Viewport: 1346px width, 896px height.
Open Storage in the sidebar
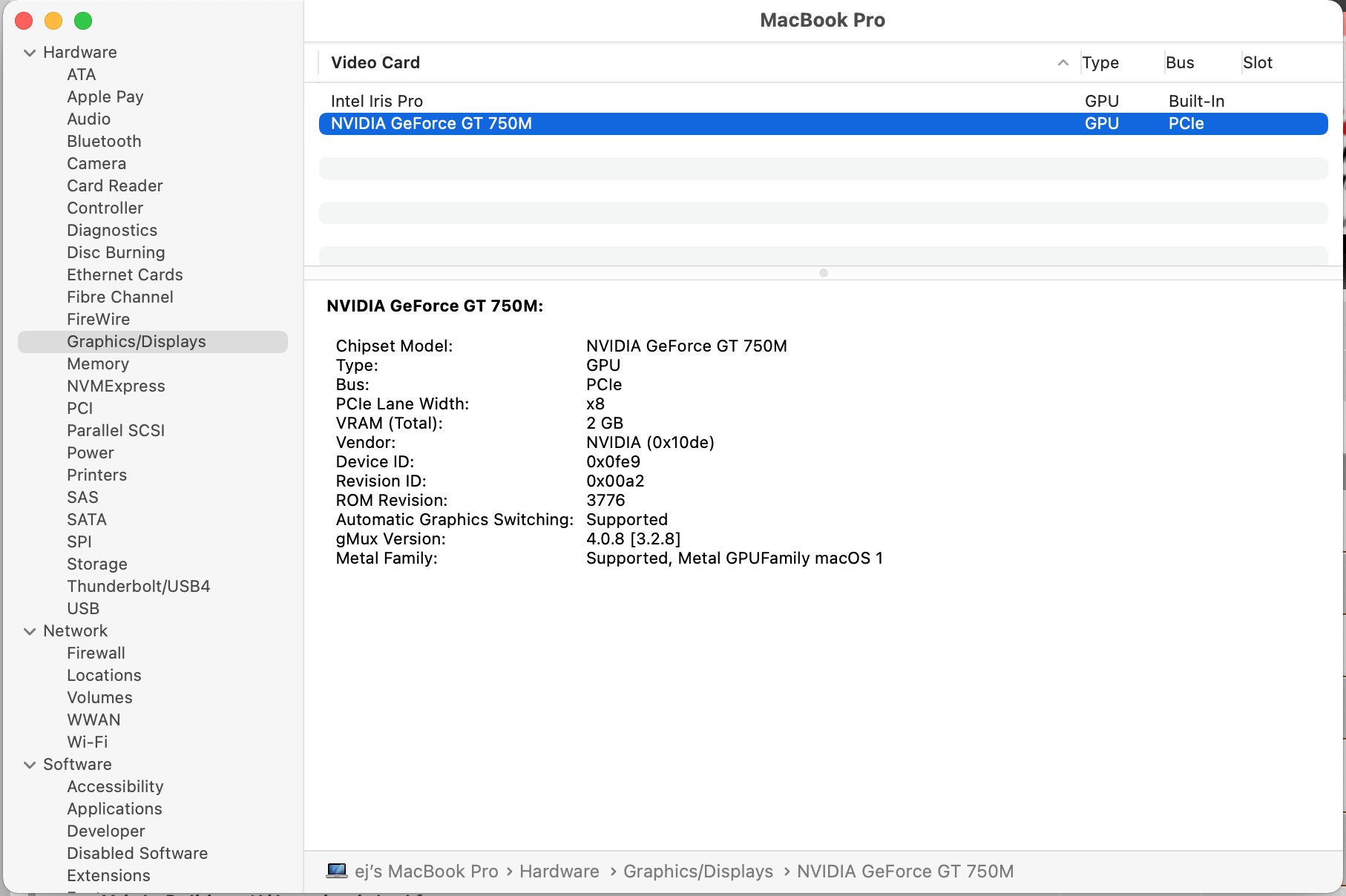pos(97,564)
